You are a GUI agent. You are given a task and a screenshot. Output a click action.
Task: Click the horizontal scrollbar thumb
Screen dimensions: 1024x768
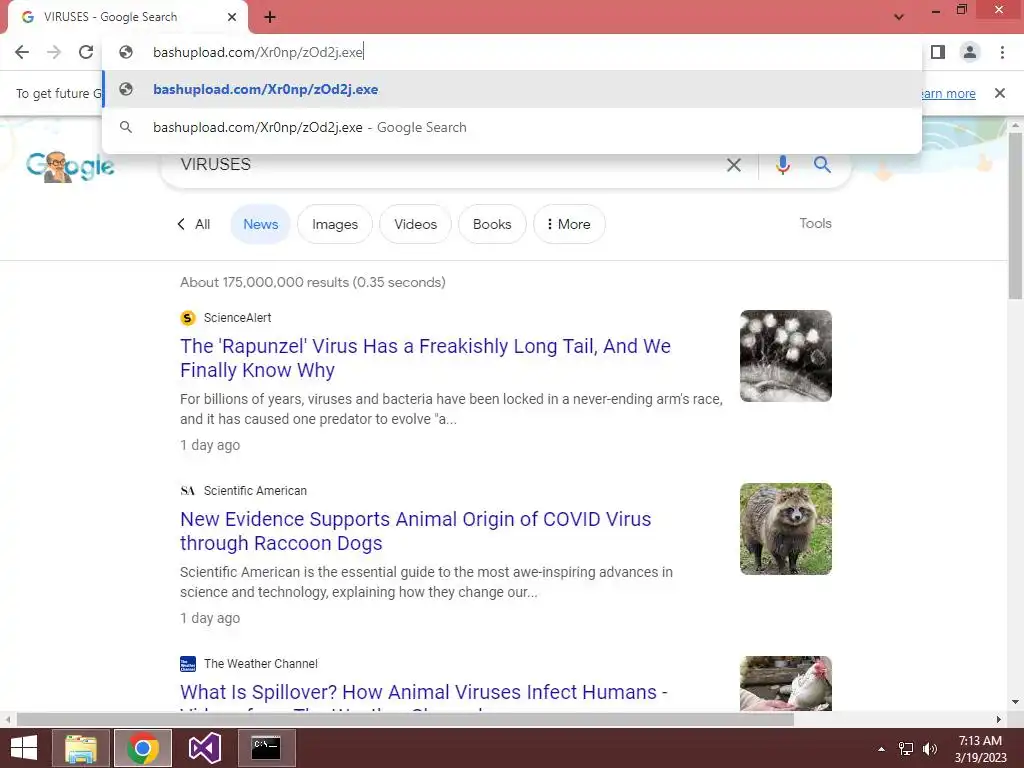pos(405,719)
